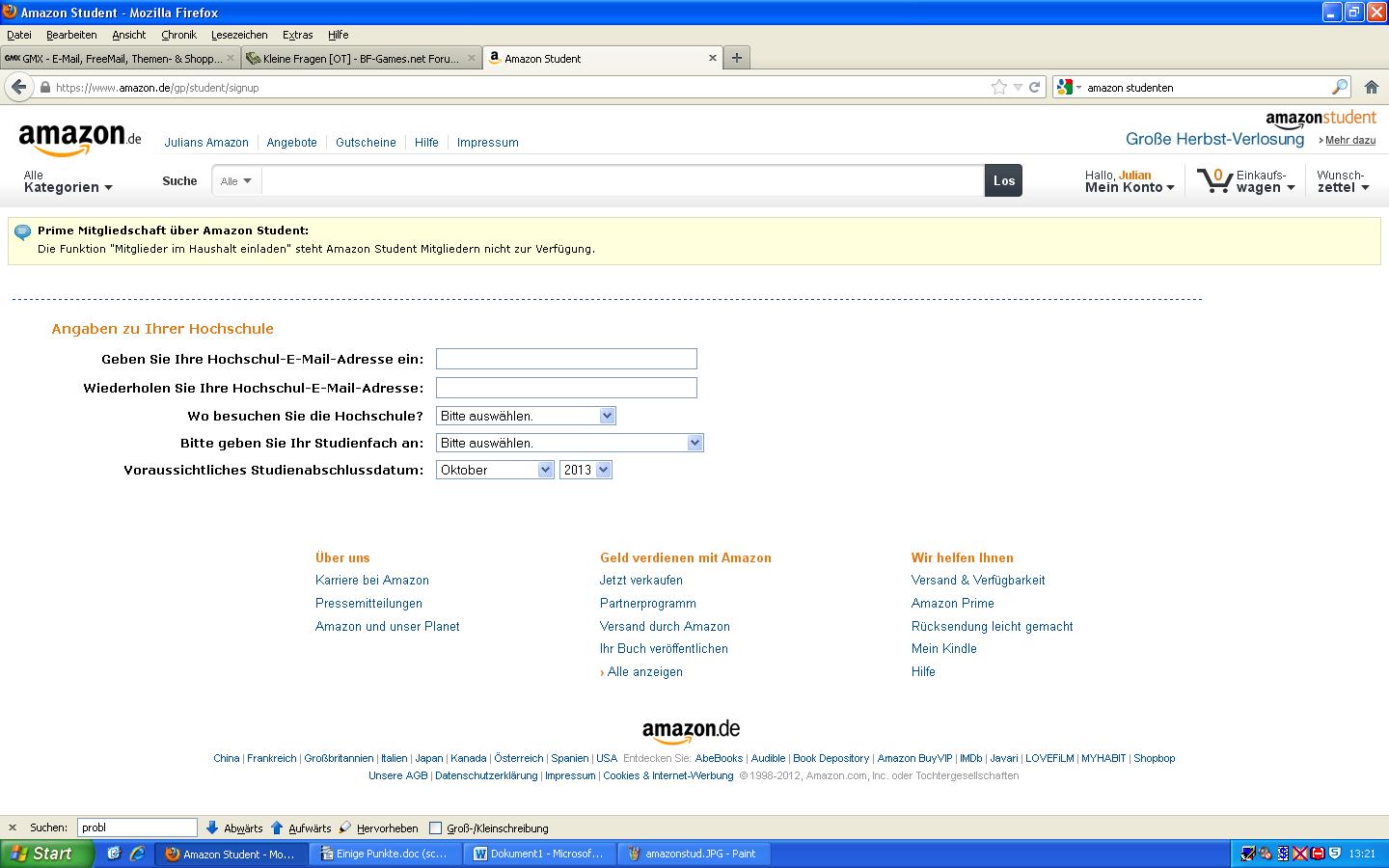1389x868 pixels.
Task: Open the shopping cart Einkaufswagen icon
Action: pyautogui.click(x=1245, y=180)
